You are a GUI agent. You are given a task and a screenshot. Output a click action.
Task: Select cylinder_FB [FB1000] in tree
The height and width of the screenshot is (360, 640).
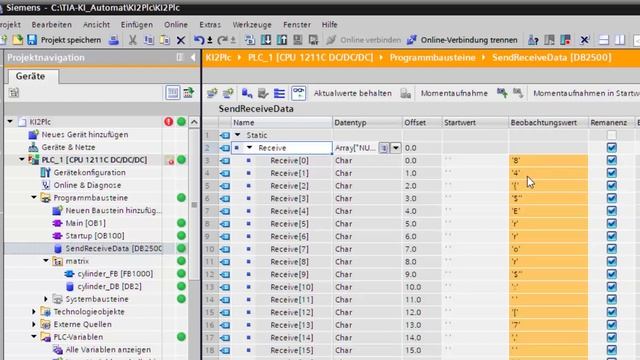click(115, 273)
